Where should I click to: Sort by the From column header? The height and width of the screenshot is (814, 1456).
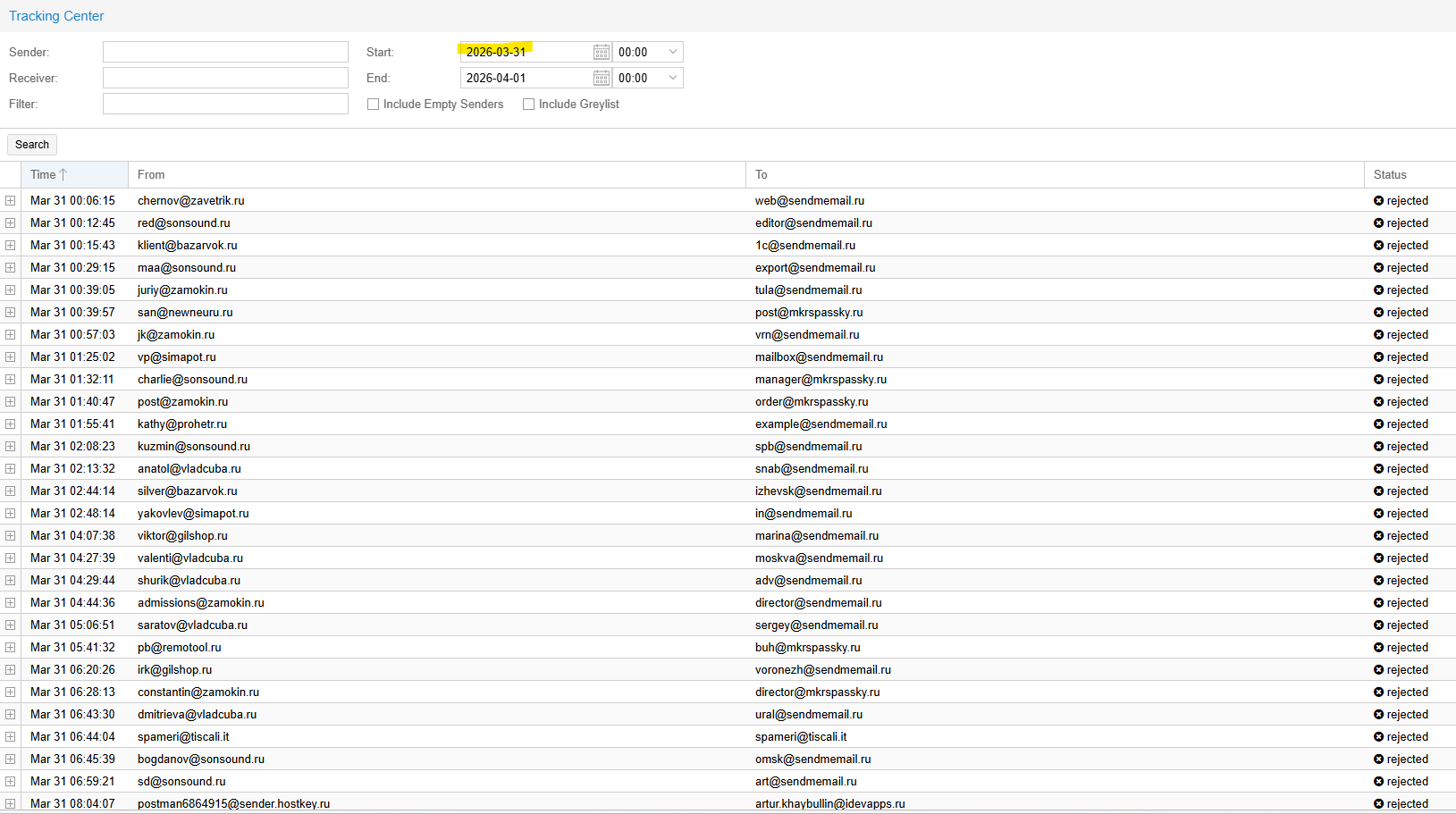(151, 175)
